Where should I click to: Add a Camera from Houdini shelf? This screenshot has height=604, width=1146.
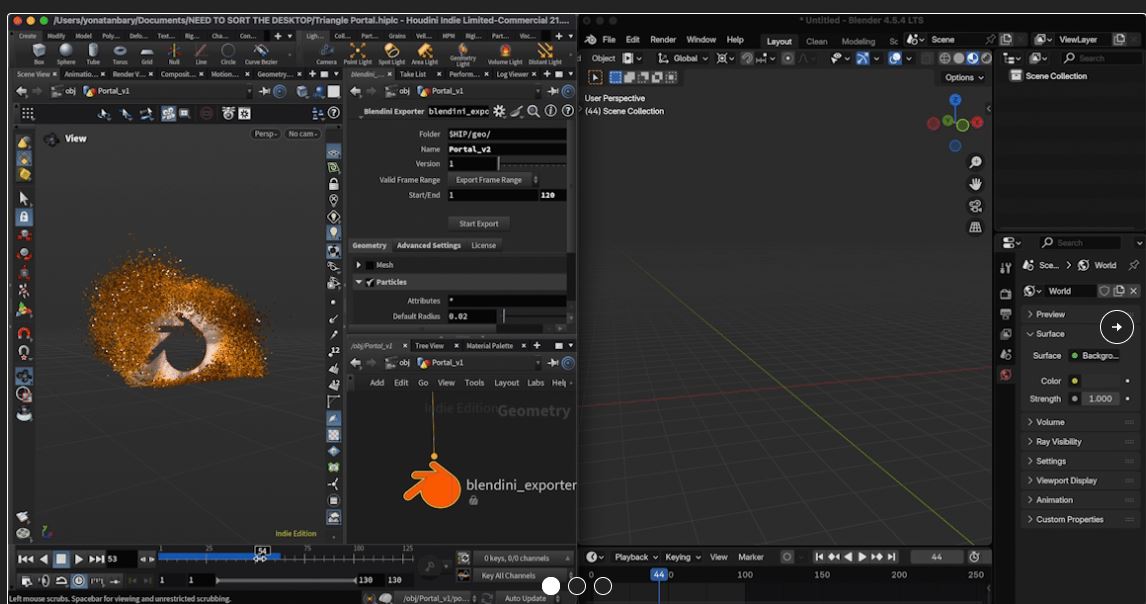click(x=327, y=53)
